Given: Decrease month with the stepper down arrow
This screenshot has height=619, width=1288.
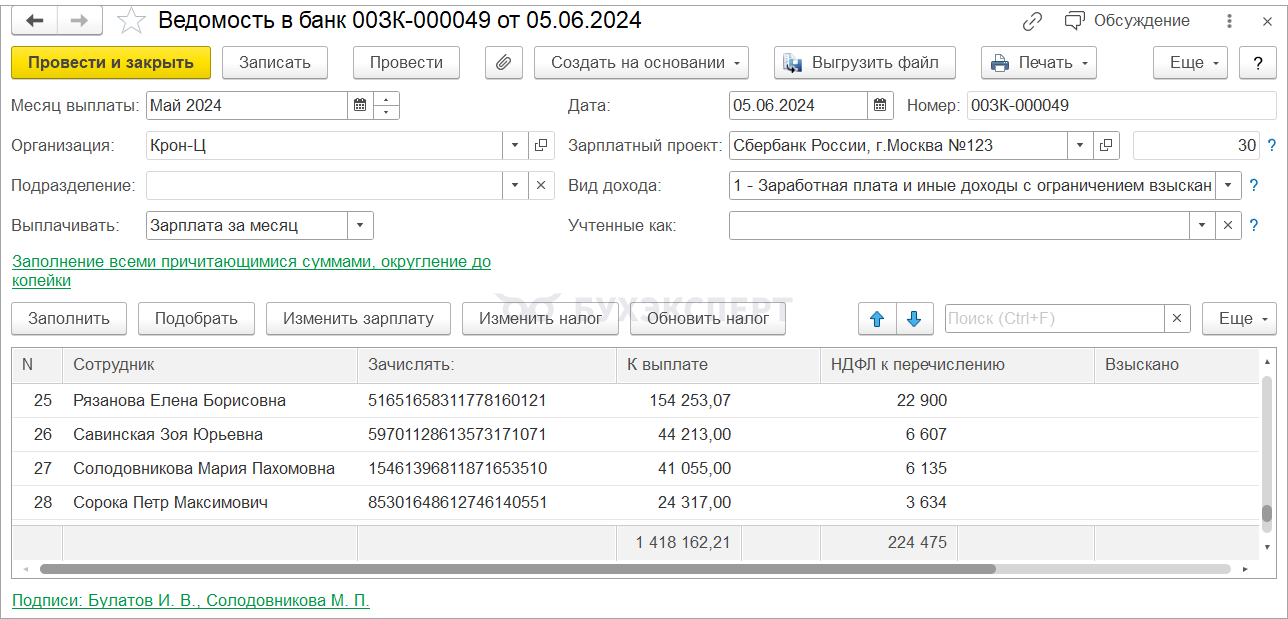Looking at the screenshot, I should [x=386, y=112].
